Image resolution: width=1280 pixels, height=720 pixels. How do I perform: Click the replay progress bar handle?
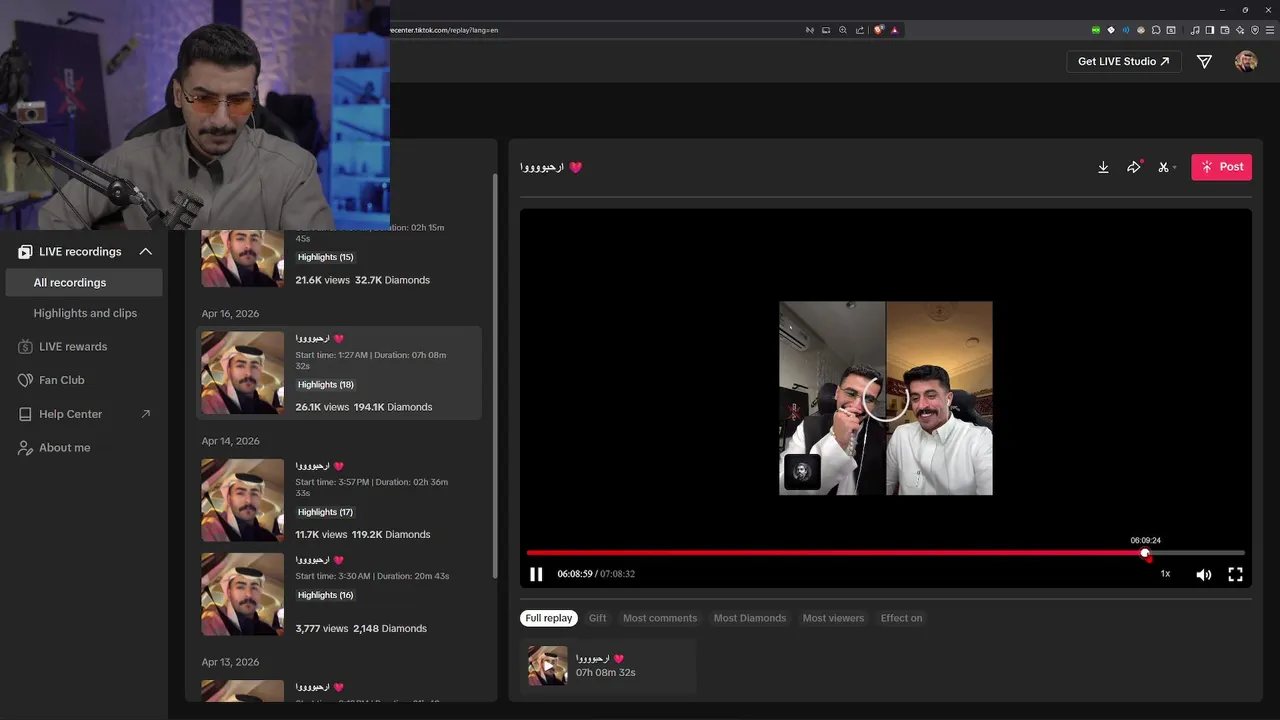click(x=1145, y=553)
